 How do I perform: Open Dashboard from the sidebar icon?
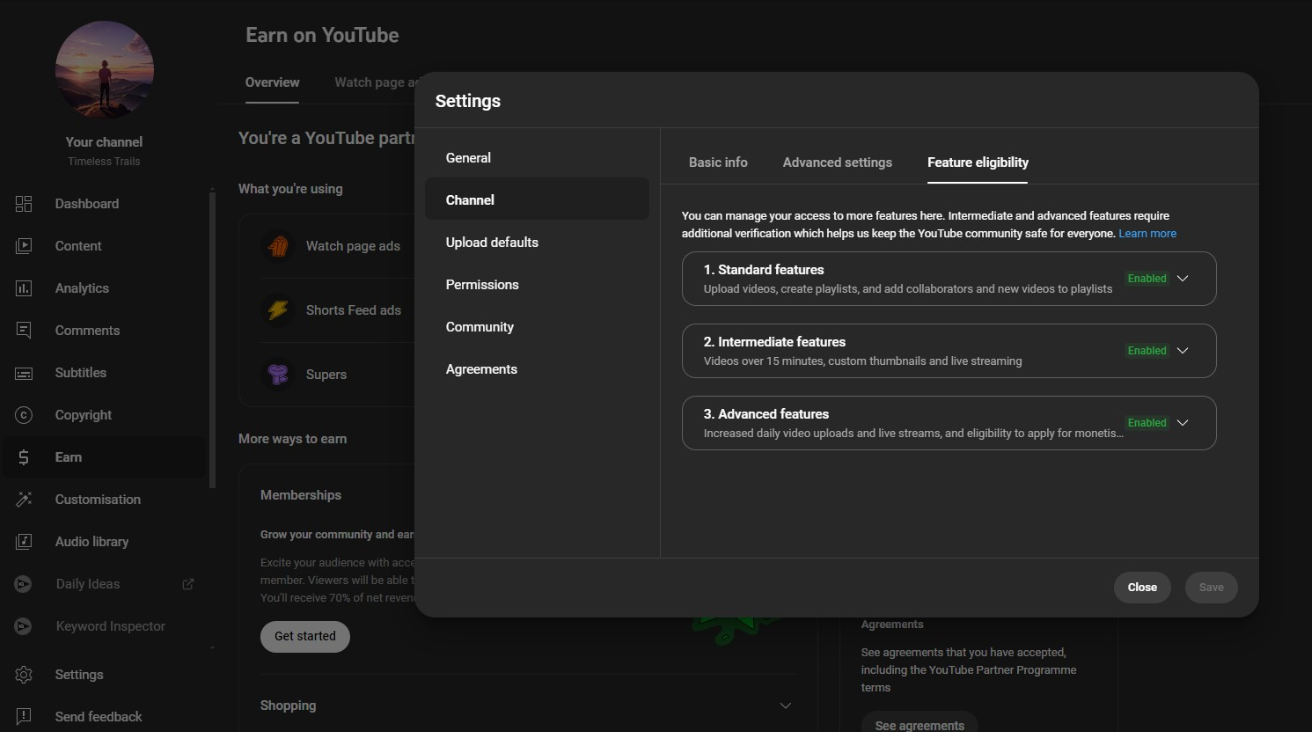click(x=24, y=204)
